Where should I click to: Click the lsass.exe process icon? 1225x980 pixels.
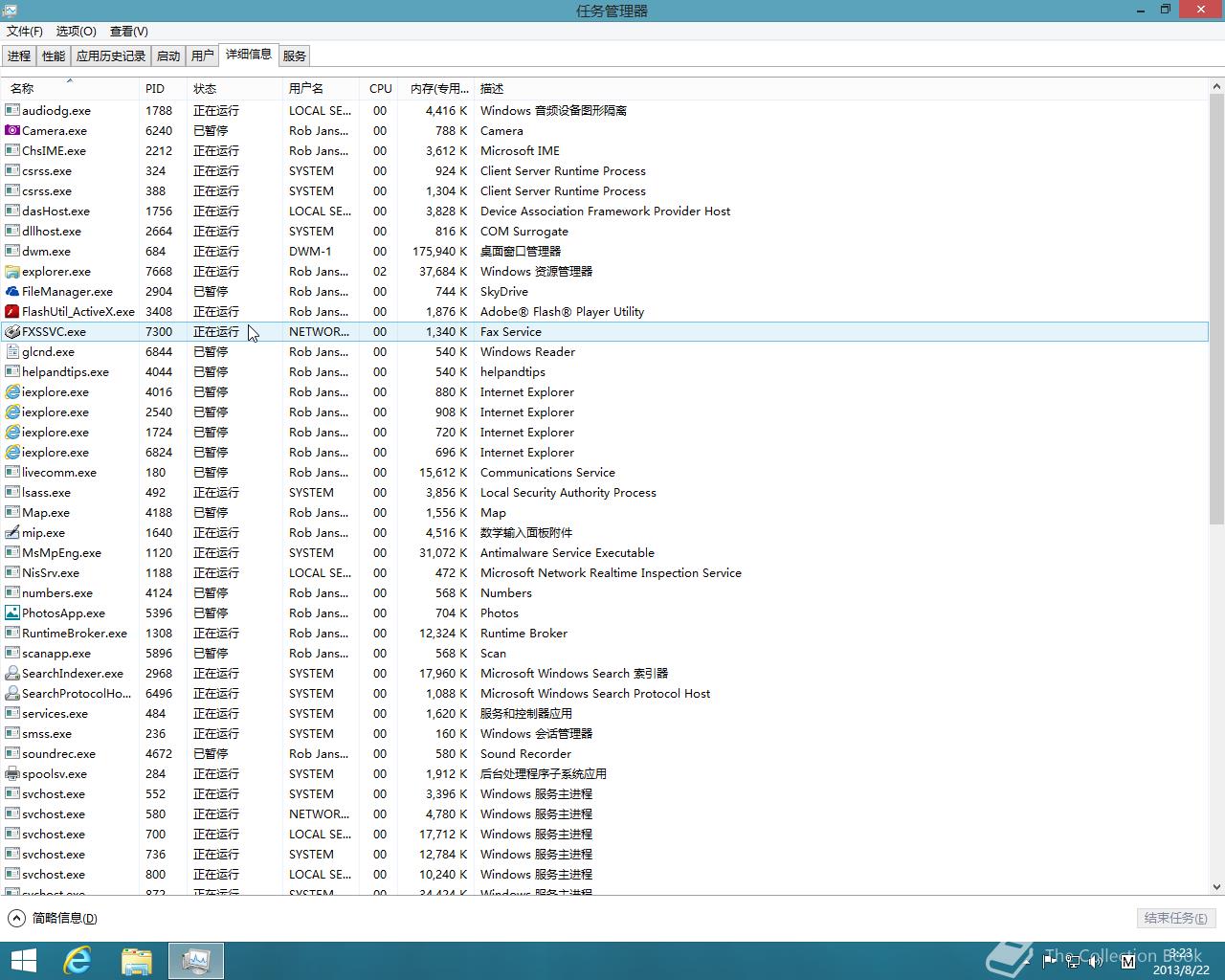tap(12, 492)
